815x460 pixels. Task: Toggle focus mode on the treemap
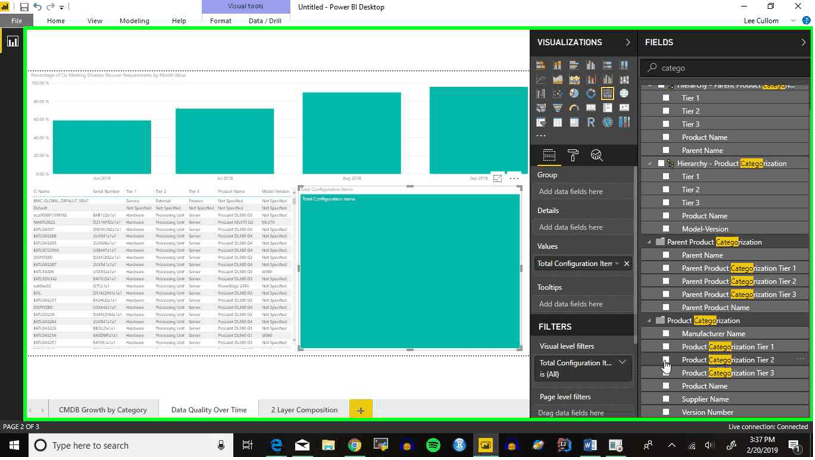tap(497, 178)
